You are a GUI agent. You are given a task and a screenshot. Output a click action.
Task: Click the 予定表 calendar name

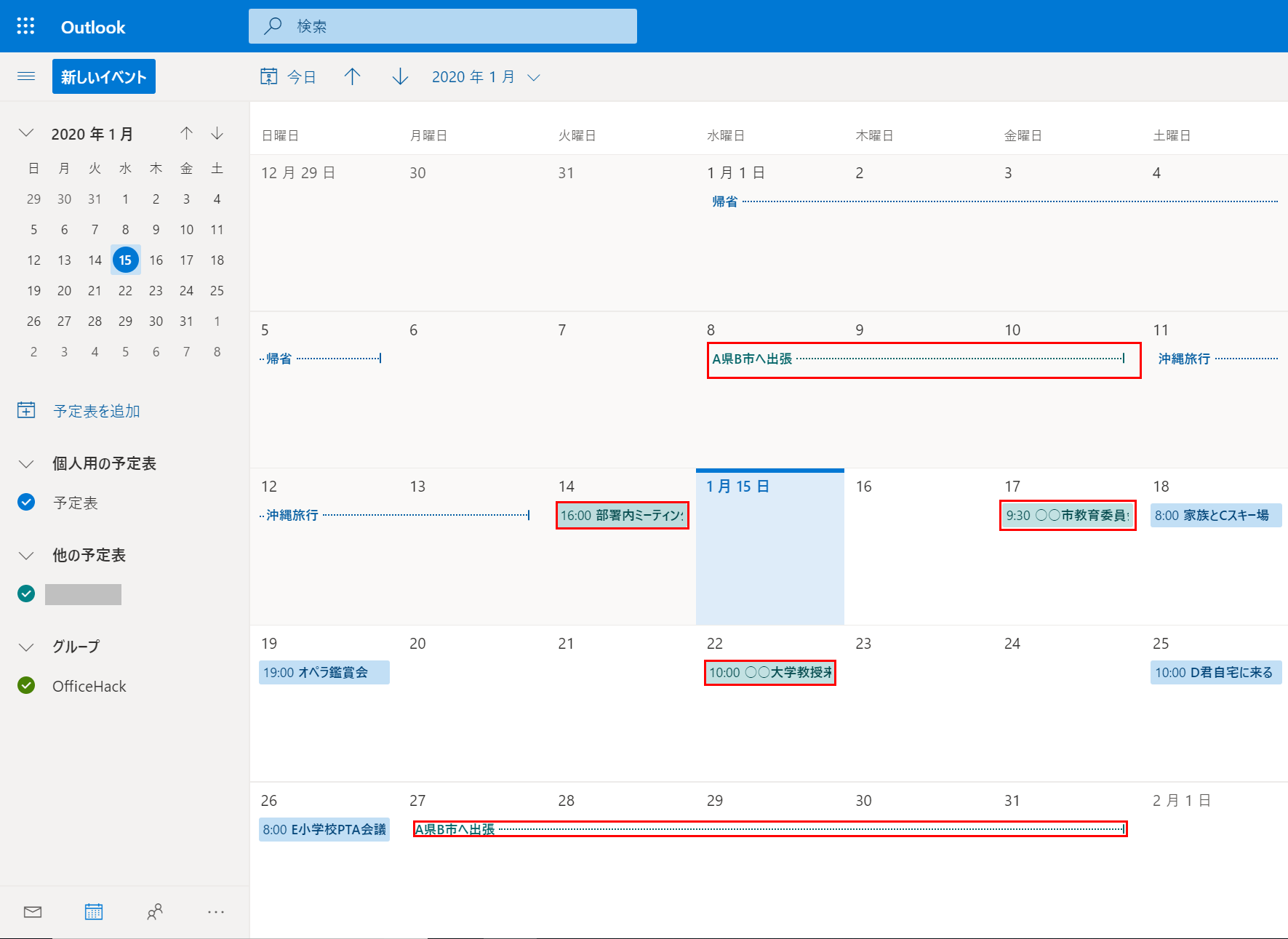tap(76, 503)
